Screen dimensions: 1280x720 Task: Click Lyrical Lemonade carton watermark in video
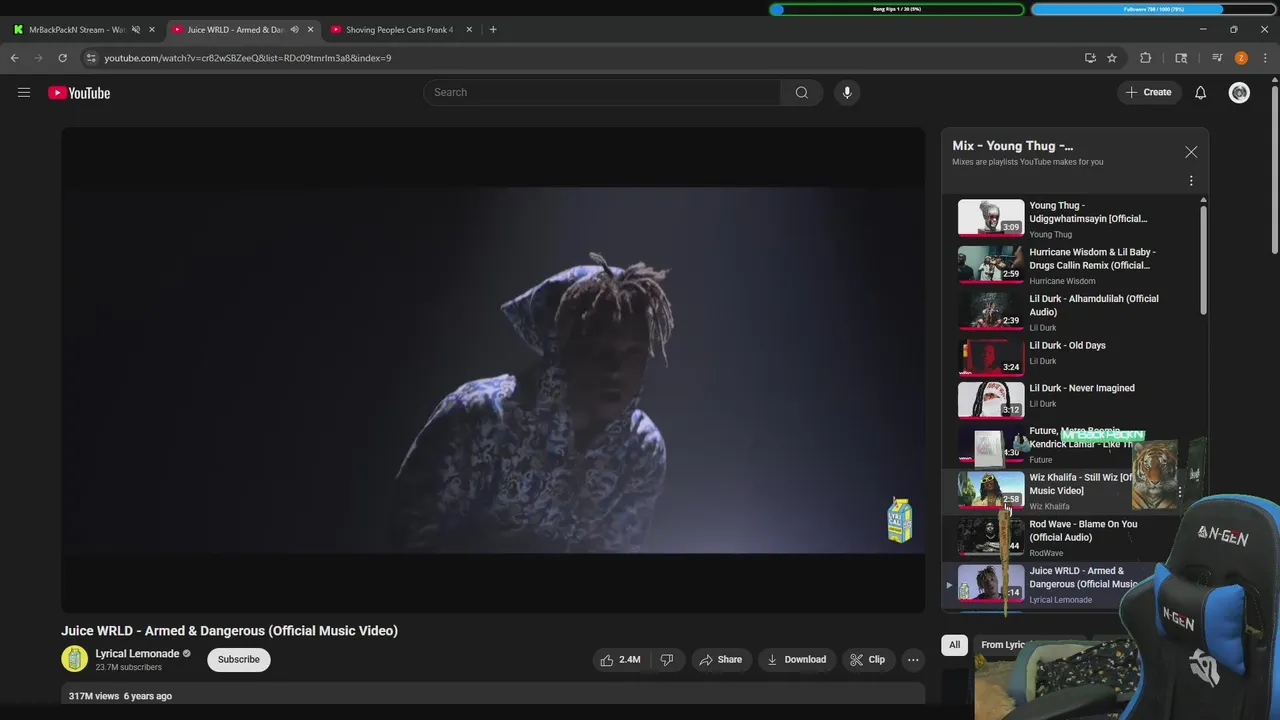pos(899,520)
